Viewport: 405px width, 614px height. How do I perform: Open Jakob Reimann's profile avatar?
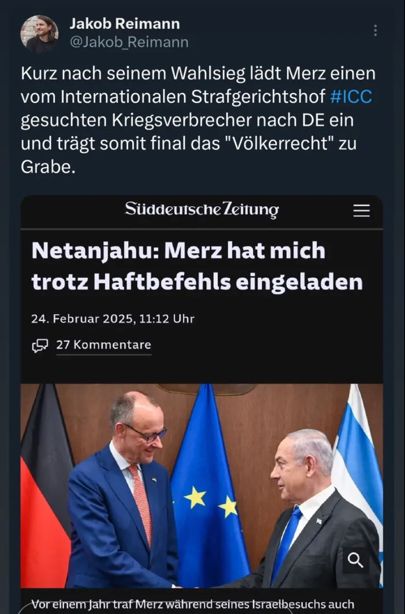point(39,34)
